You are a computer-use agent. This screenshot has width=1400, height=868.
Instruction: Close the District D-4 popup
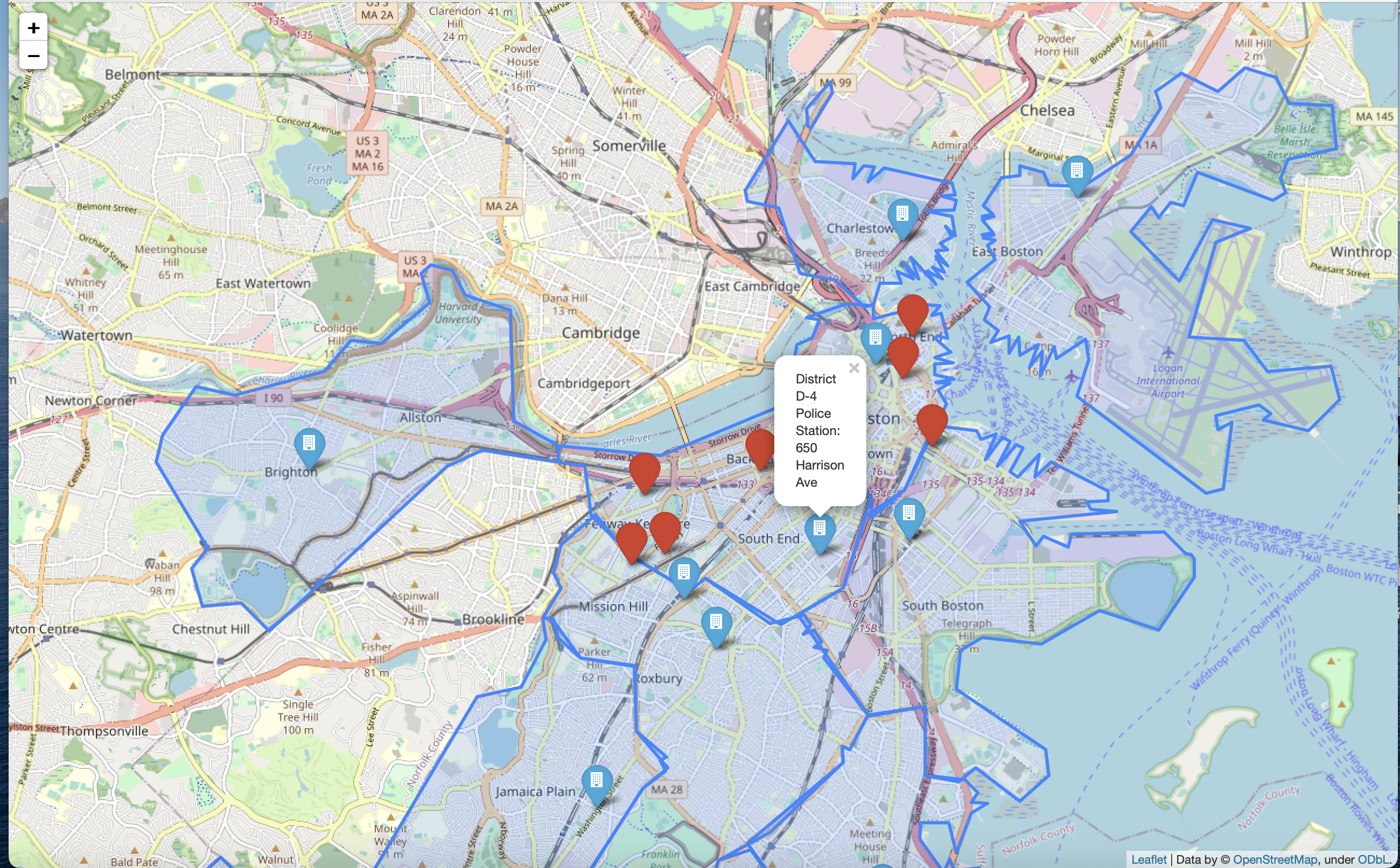click(853, 368)
